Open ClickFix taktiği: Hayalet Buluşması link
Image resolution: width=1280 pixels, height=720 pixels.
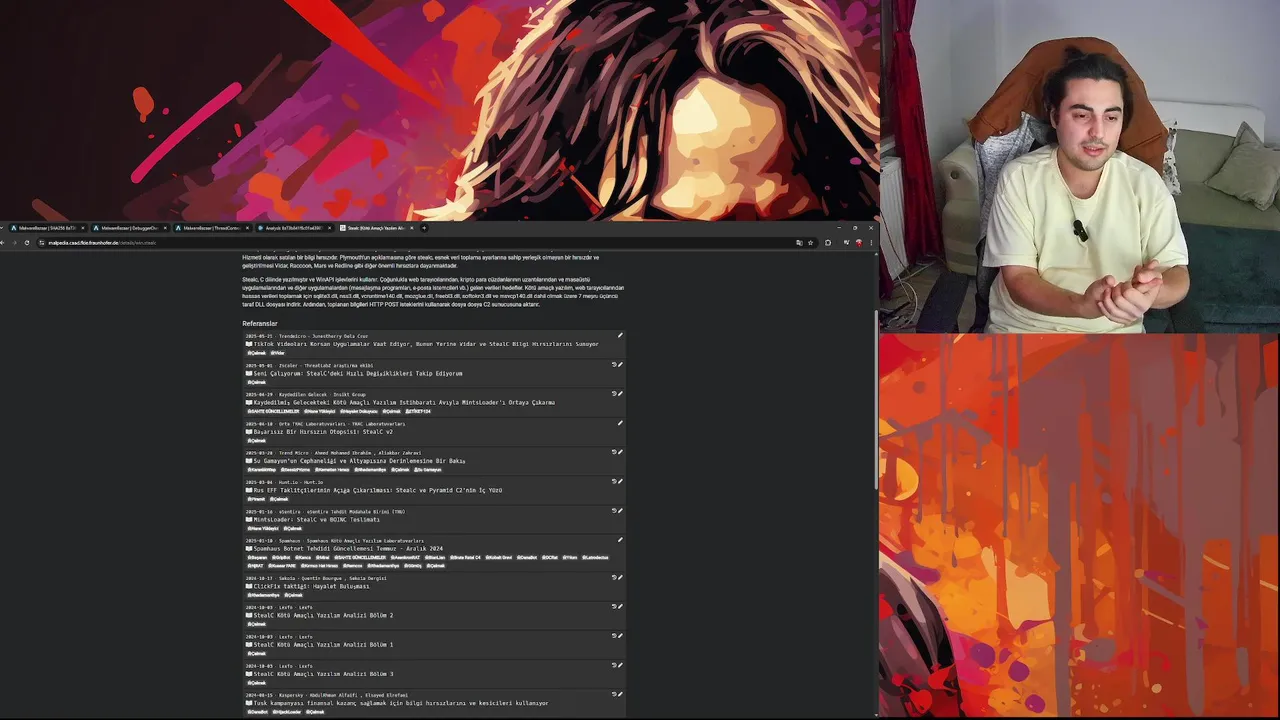(312, 586)
